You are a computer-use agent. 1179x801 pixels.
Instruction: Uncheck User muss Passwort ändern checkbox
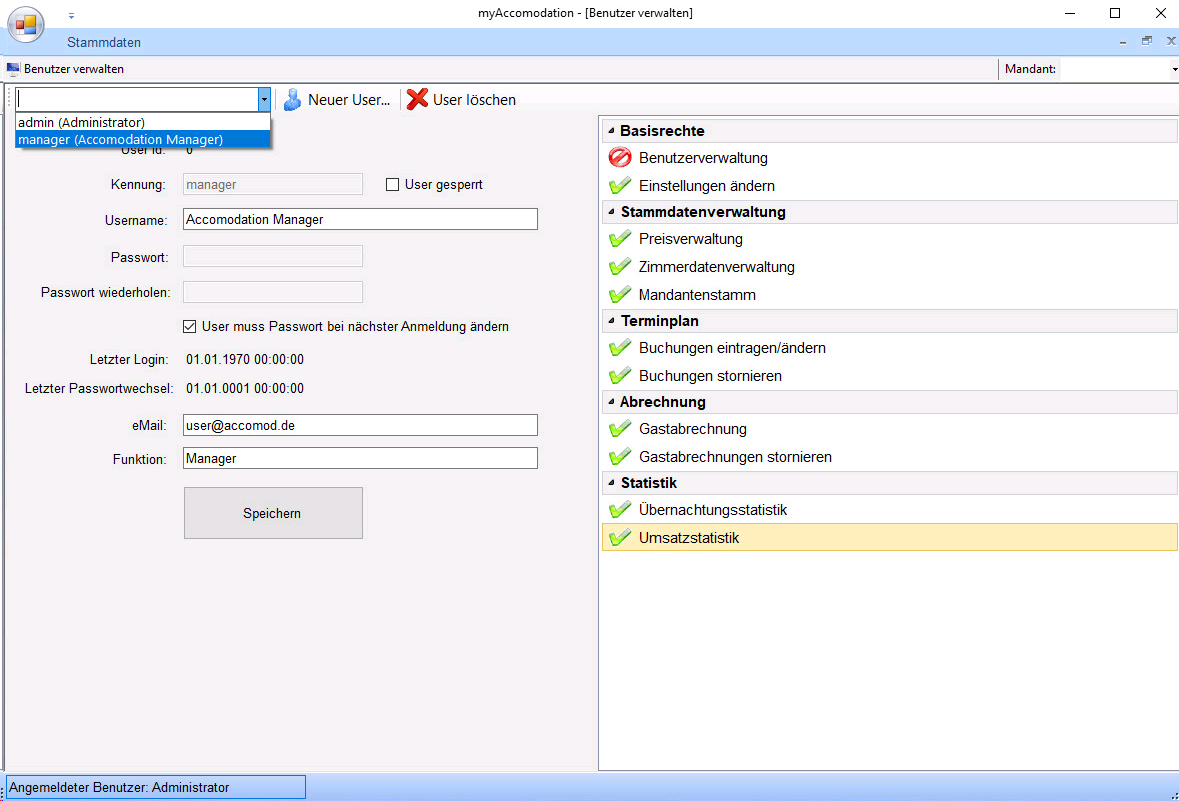[190, 326]
